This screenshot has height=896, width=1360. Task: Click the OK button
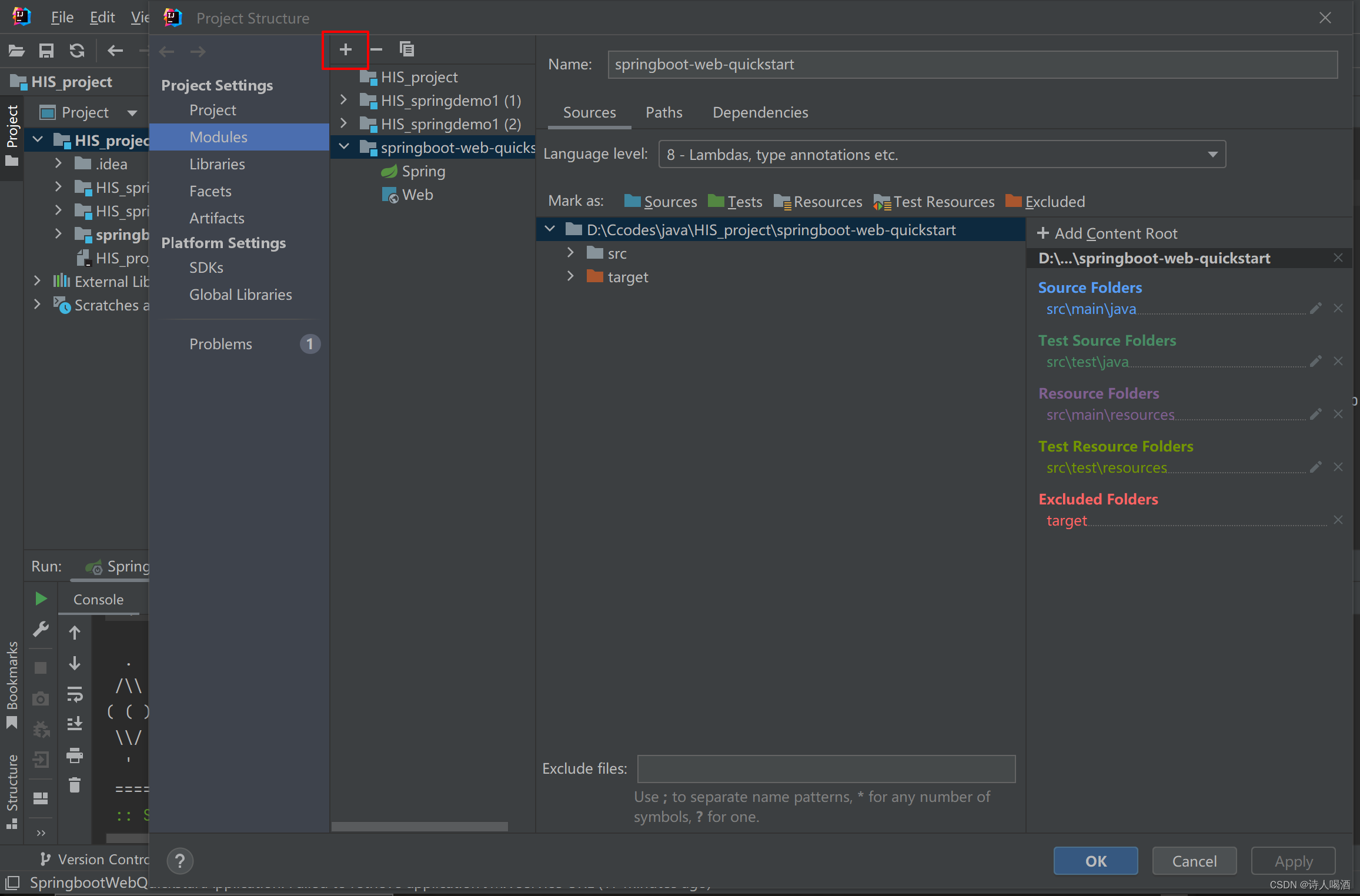1095,861
